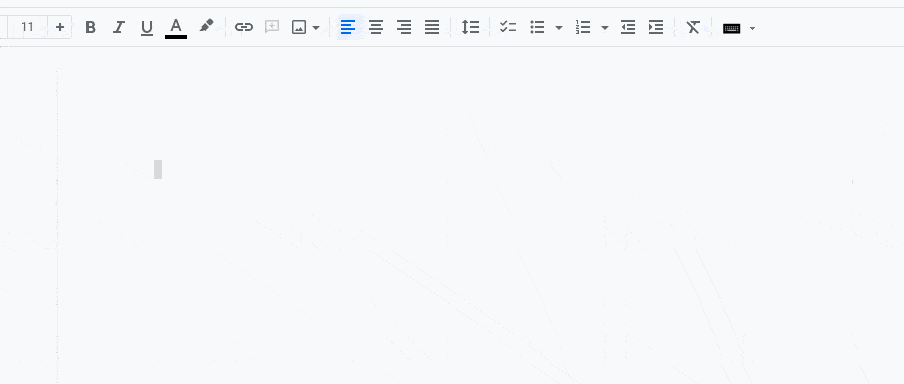This screenshot has height=384, width=904.
Task: Select the highlight color marker
Action: click(206, 26)
